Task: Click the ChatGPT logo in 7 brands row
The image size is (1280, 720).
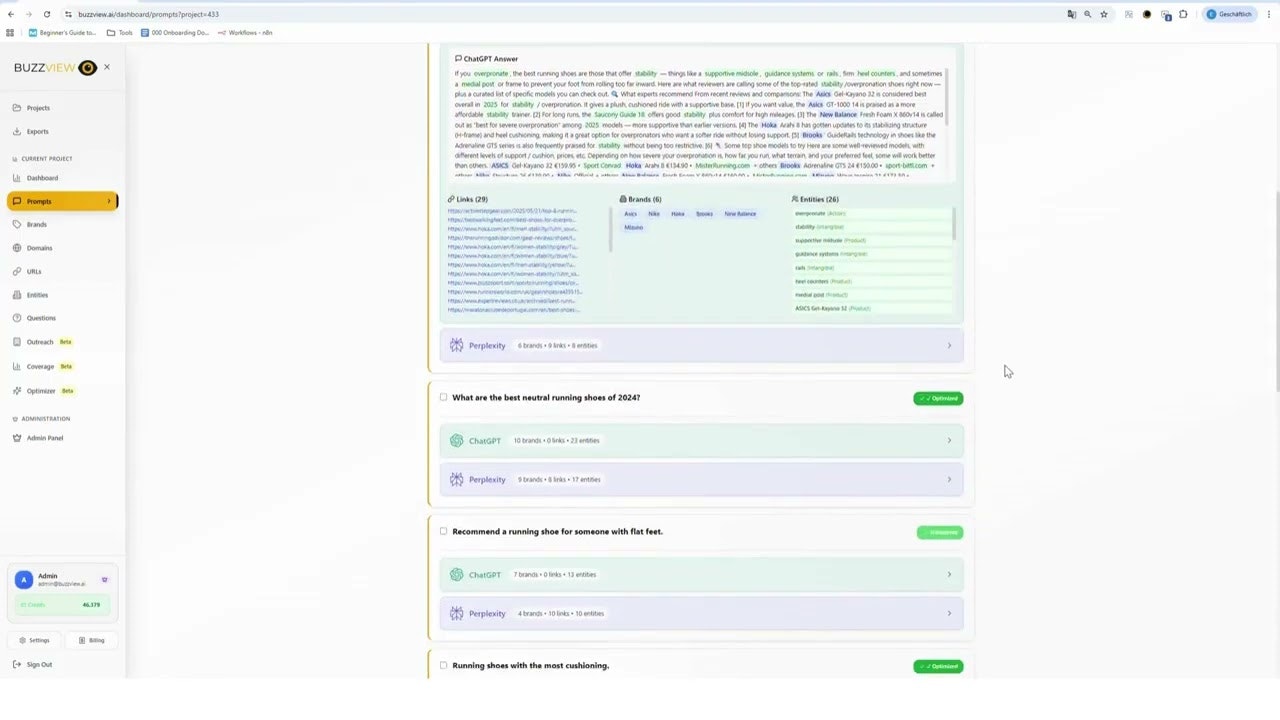Action: point(456,574)
